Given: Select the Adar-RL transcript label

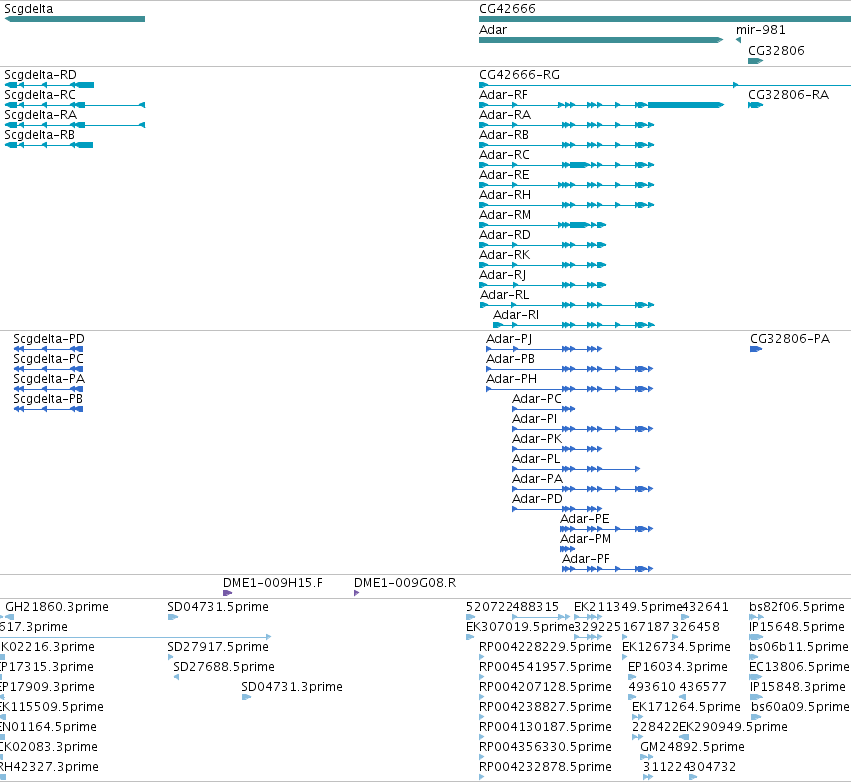Looking at the screenshot, I should click(504, 295).
